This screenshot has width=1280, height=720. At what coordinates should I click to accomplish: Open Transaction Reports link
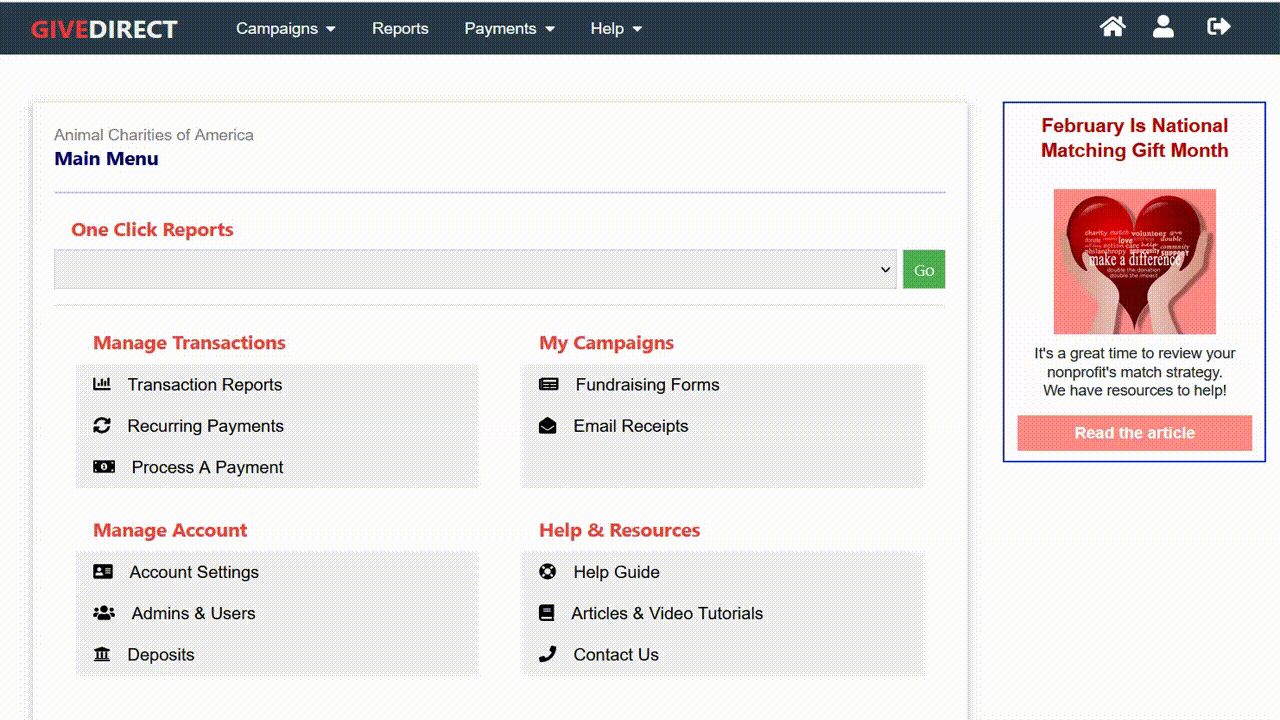click(205, 384)
